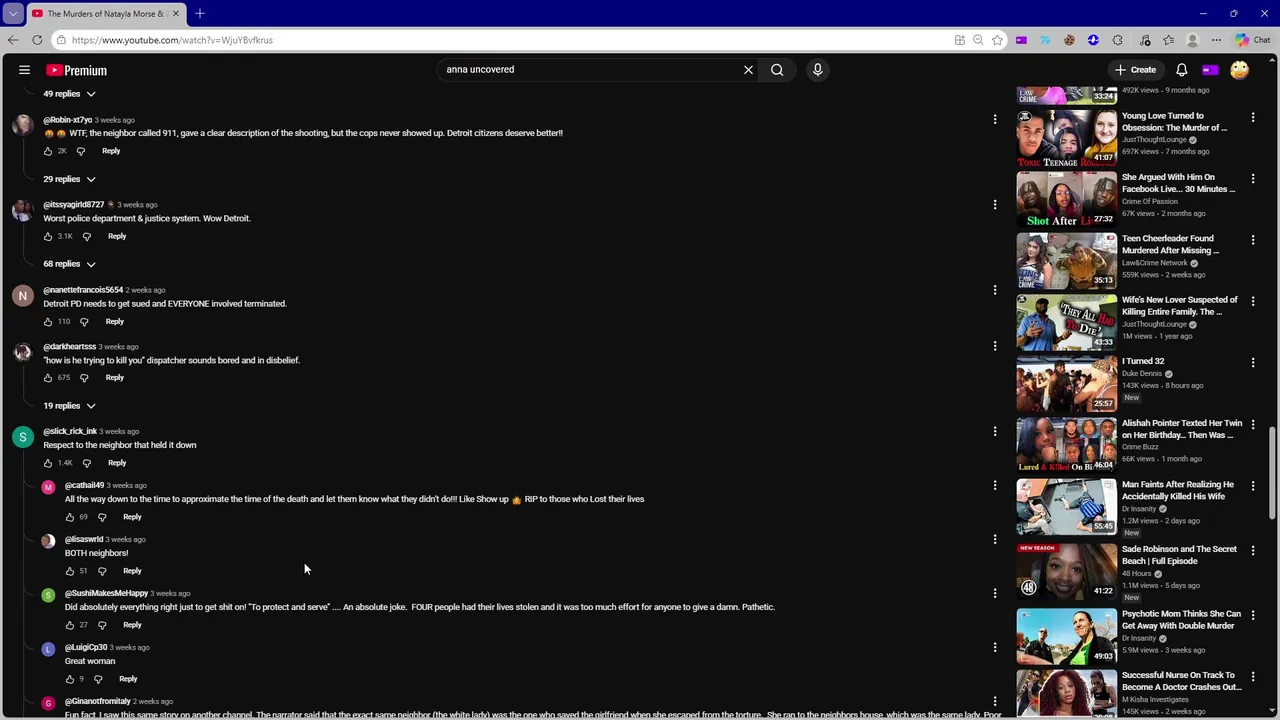
Task: Reload the page with refresh icon
Action: pyautogui.click(x=37, y=40)
